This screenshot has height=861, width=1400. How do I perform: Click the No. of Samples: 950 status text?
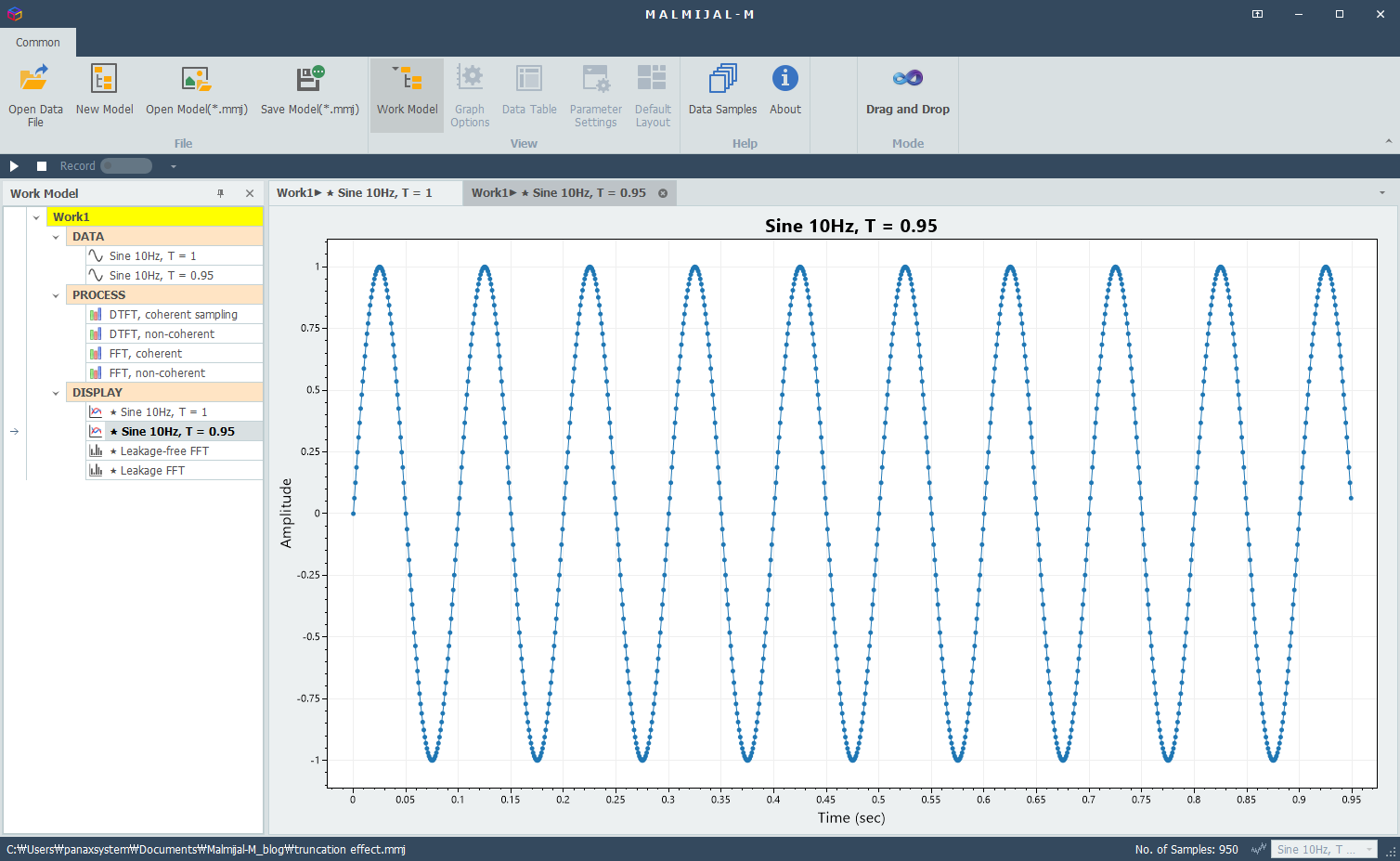pyautogui.click(x=1186, y=850)
